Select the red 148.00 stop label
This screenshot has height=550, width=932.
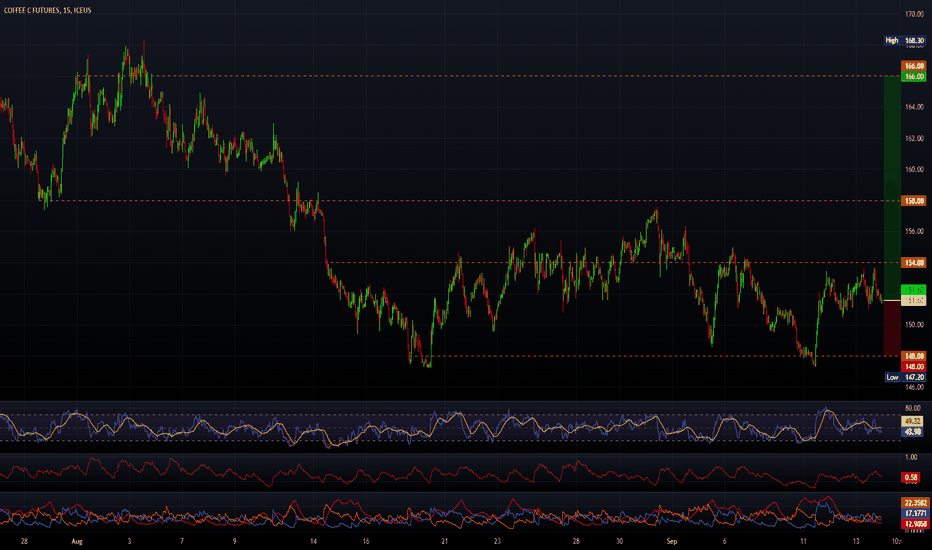914,366
